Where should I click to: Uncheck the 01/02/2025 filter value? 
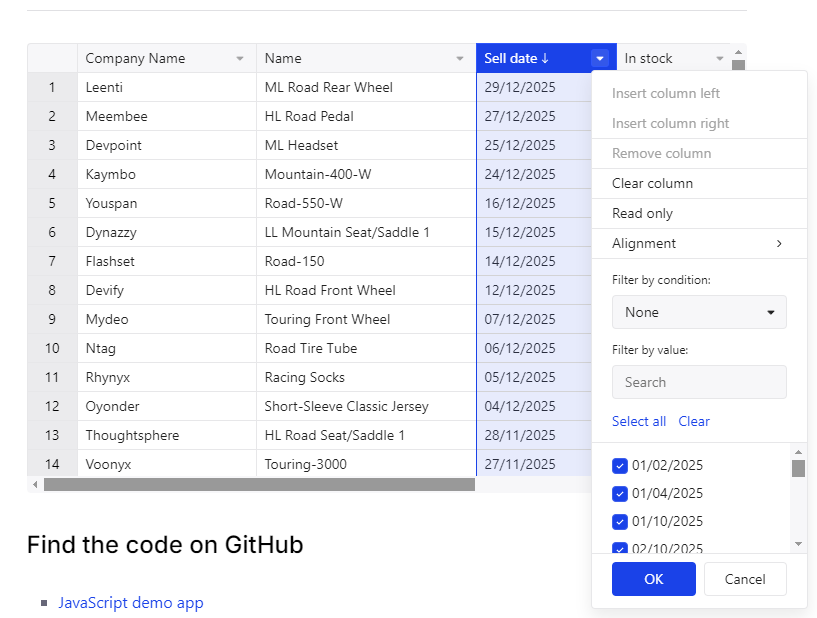tap(620, 465)
